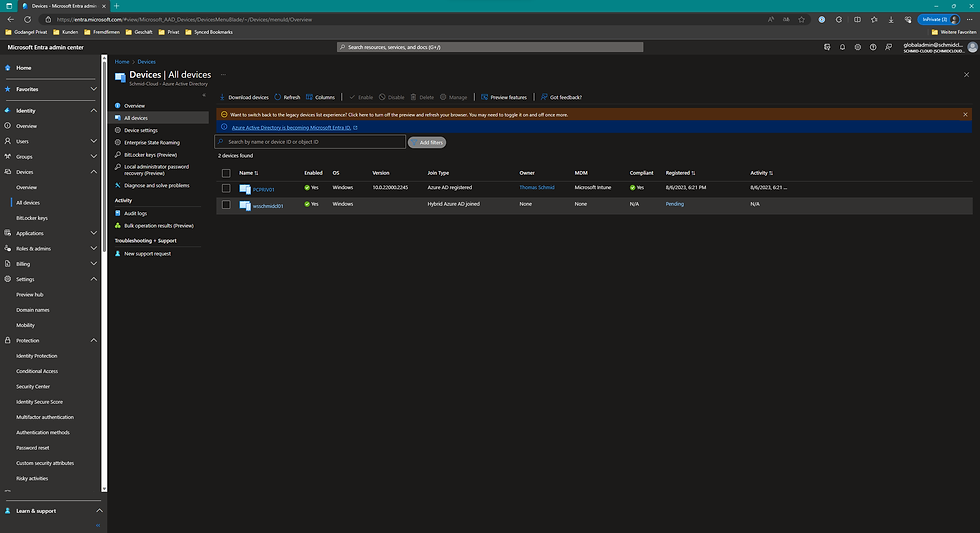Click the Audit logs icon
Image resolution: width=980 pixels, height=533 pixels.
(118, 213)
